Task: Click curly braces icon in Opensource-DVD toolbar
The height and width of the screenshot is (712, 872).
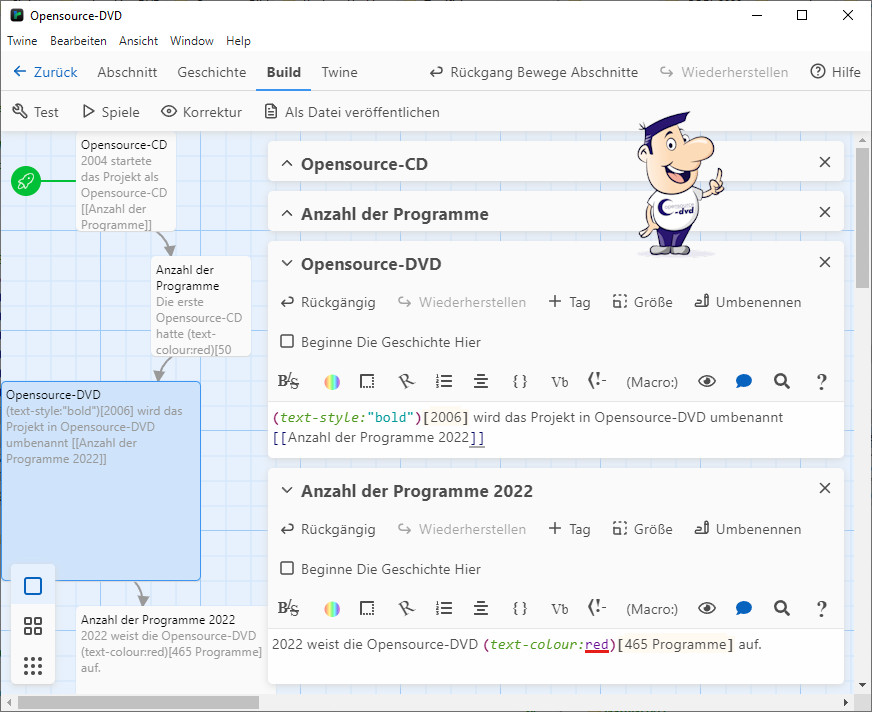Action: coord(519,382)
